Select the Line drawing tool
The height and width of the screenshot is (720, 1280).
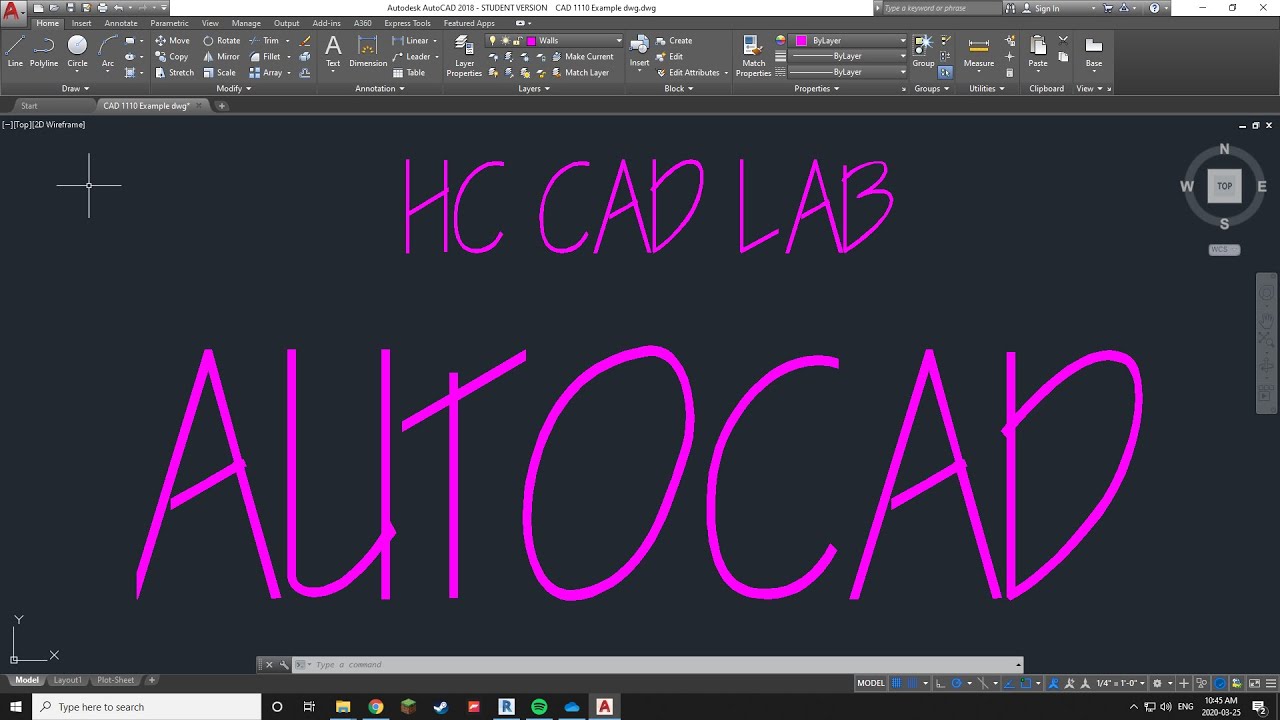(x=15, y=50)
